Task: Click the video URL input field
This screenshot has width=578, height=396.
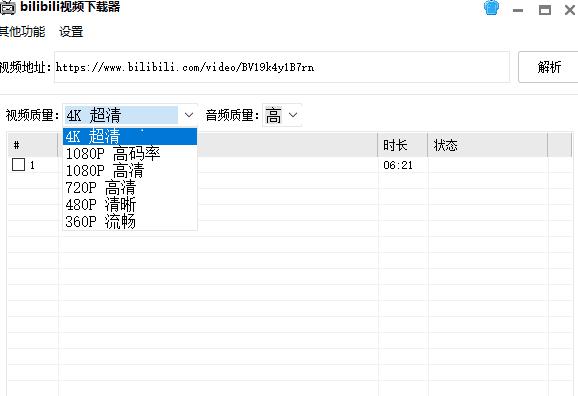Action: [282, 67]
